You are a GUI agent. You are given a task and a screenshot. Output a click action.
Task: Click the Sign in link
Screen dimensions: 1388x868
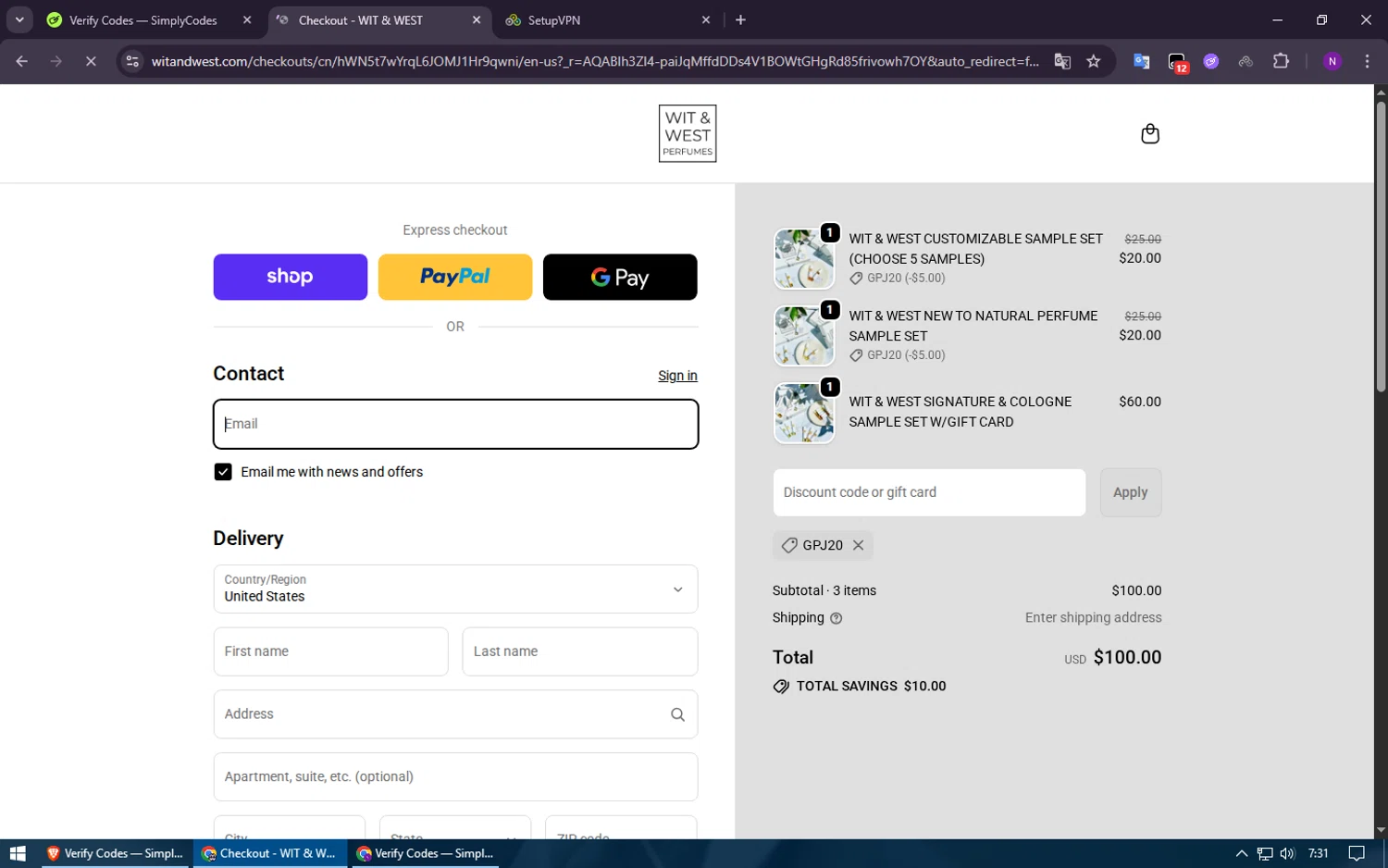pyautogui.click(x=677, y=376)
